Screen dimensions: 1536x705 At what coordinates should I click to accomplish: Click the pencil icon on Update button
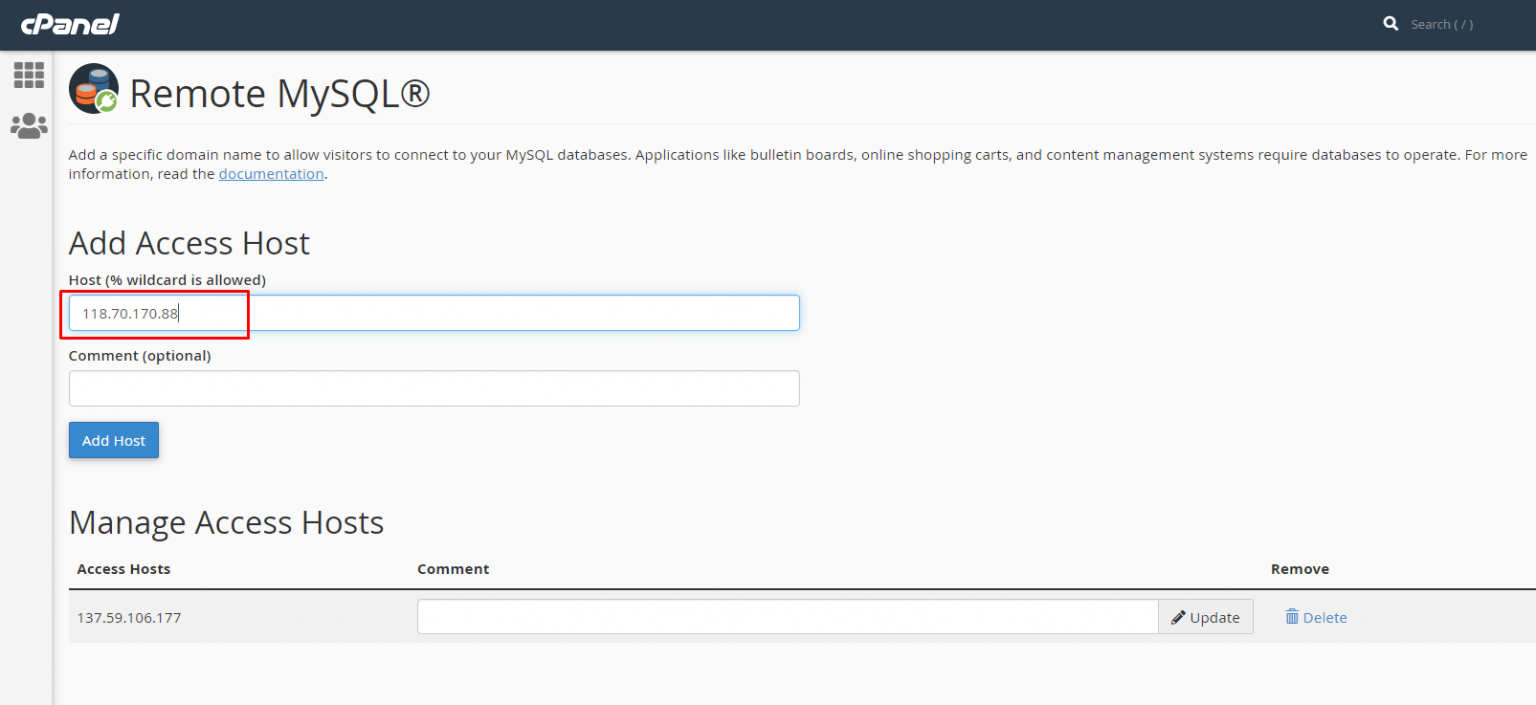[x=1180, y=617]
